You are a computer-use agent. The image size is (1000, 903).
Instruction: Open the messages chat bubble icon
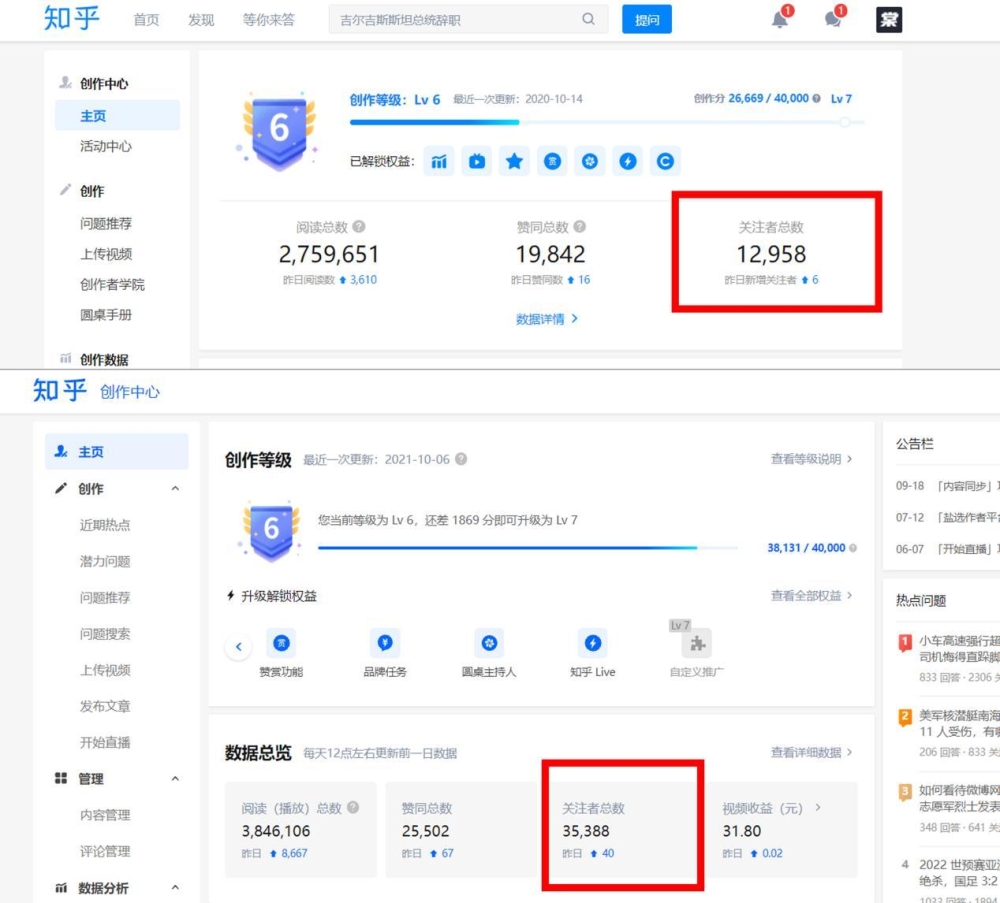pos(833,19)
